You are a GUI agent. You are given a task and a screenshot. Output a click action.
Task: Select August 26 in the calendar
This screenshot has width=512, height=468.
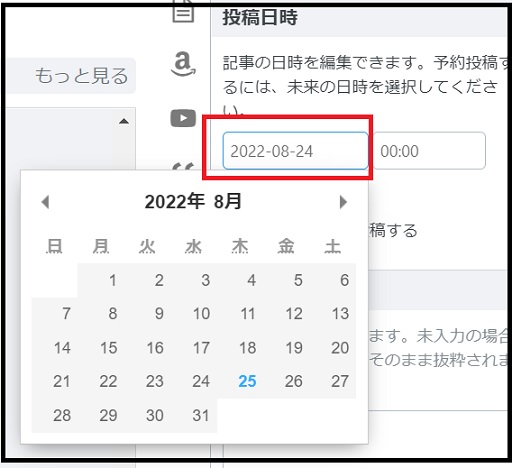(x=286, y=382)
